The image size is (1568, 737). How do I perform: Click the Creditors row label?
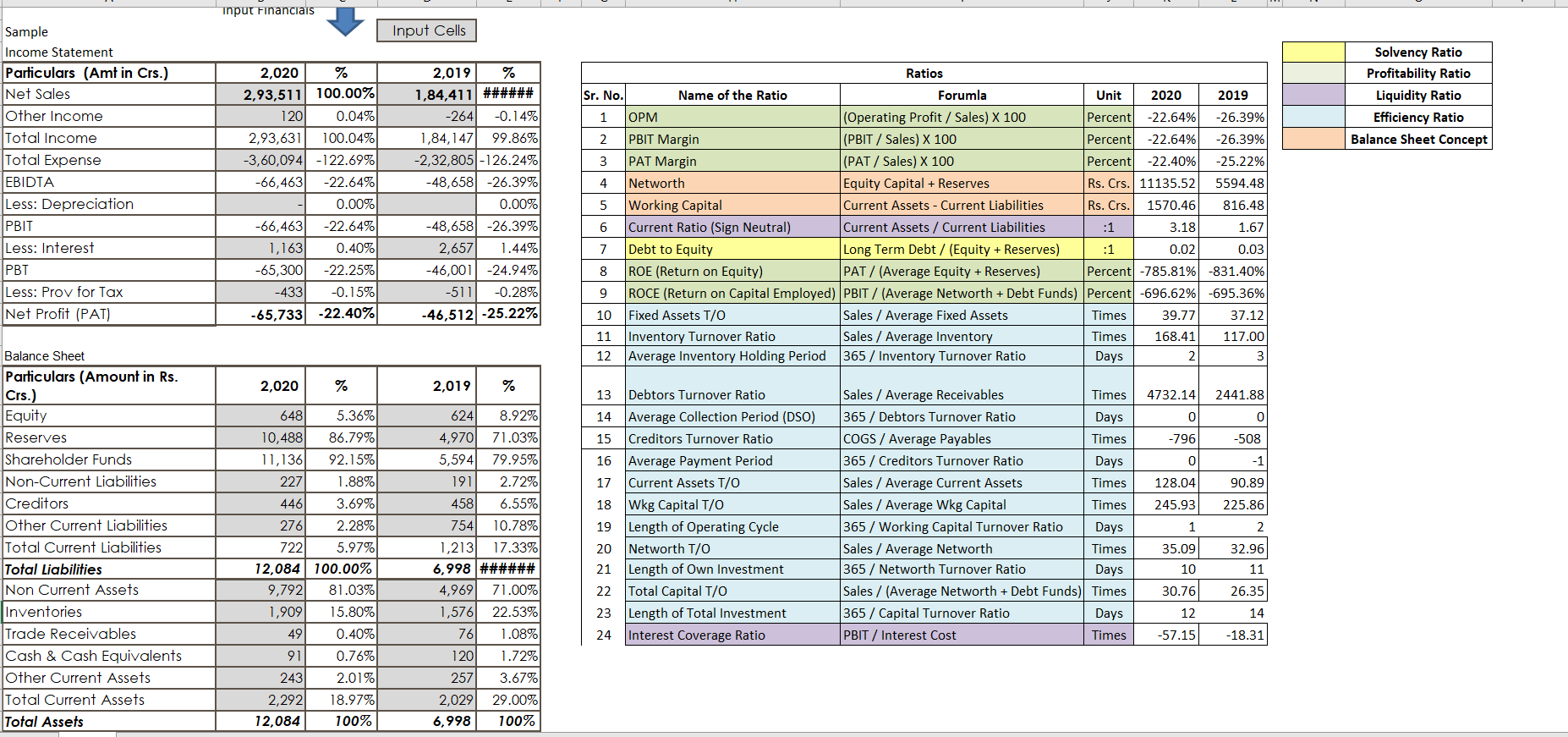pyautogui.click(x=109, y=503)
